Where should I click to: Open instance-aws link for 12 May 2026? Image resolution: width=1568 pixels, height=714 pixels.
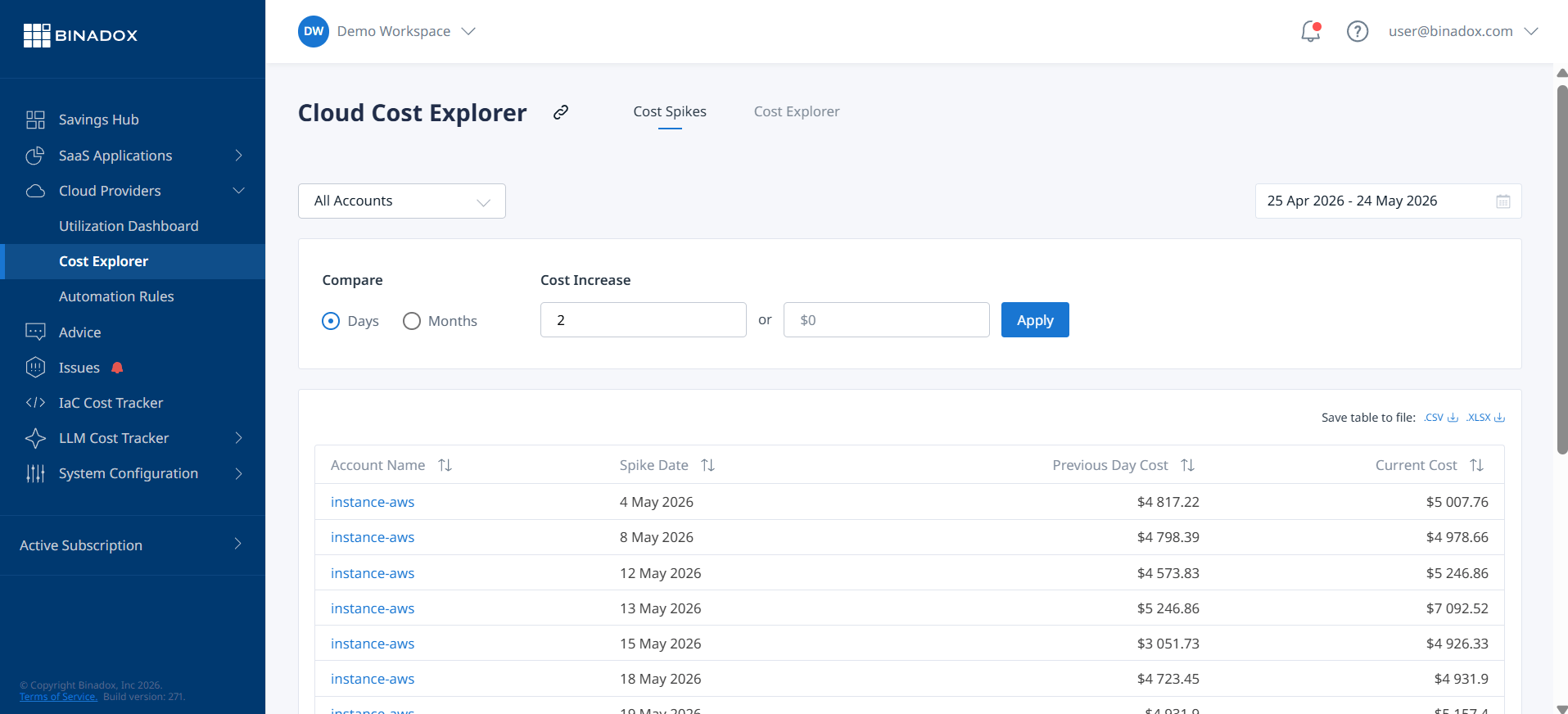click(x=373, y=573)
